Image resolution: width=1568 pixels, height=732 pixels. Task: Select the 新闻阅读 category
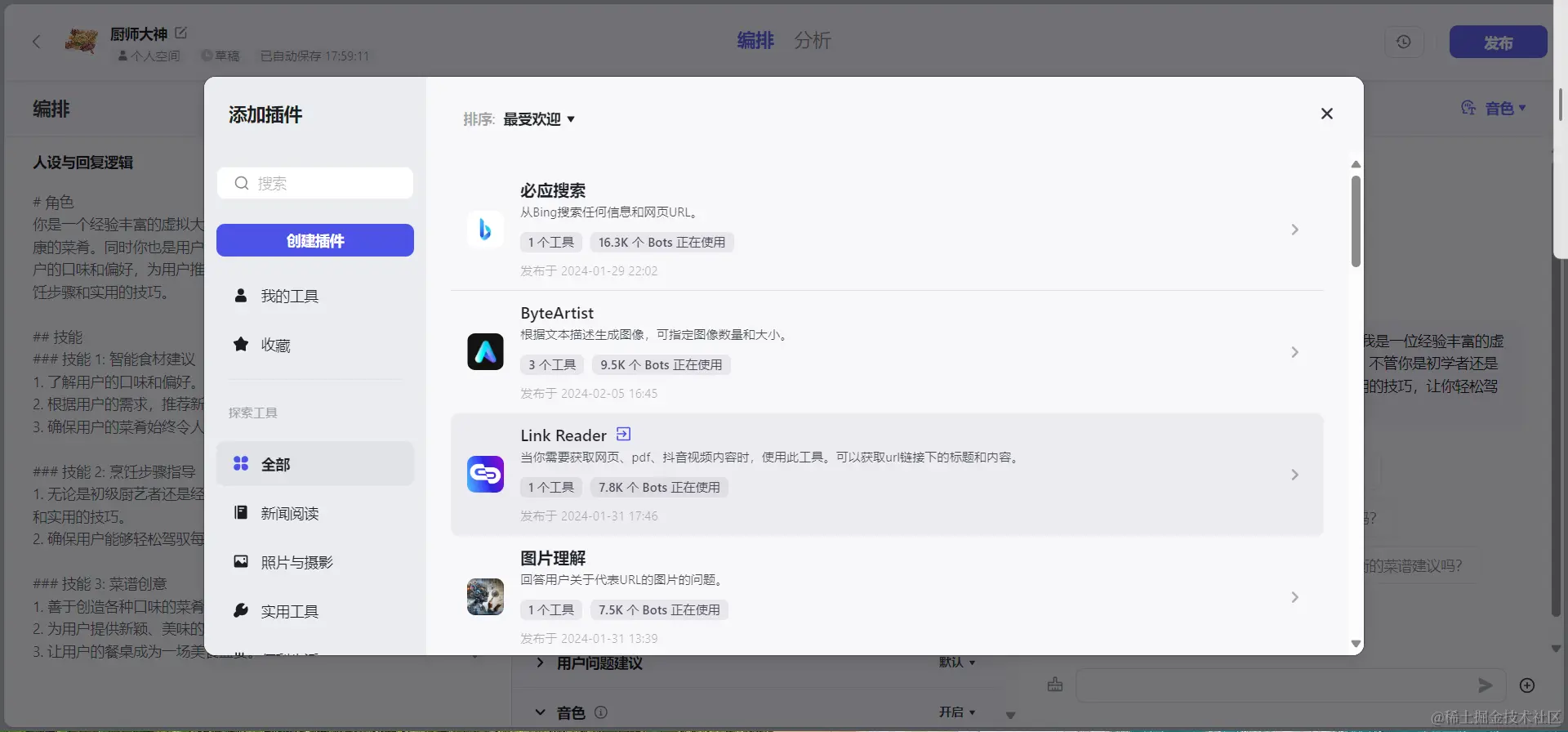click(315, 513)
